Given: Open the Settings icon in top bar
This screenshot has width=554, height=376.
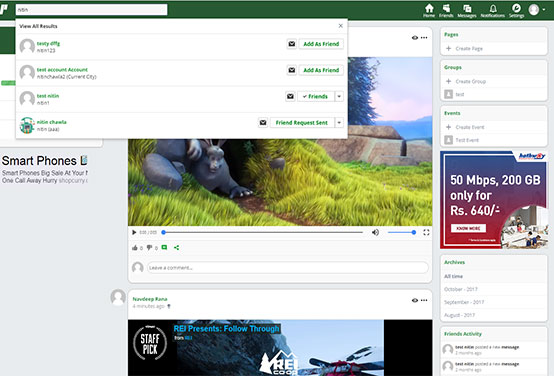Looking at the screenshot, I should tap(516, 10).
